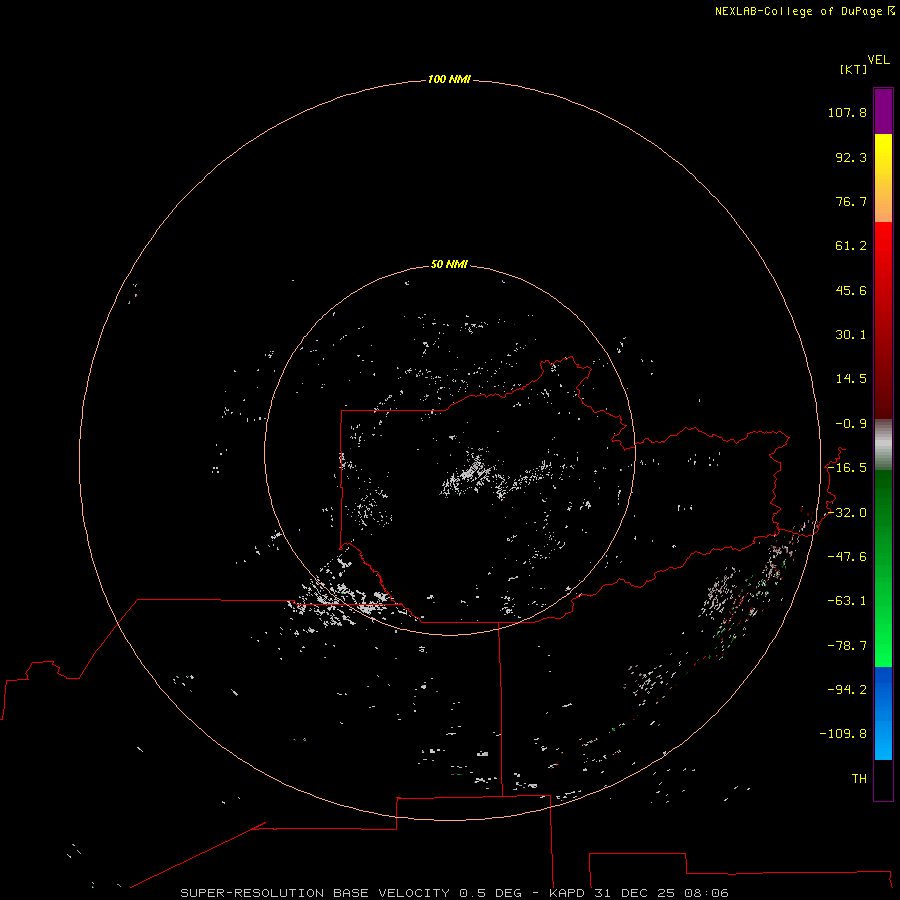This screenshot has width=900, height=900.
Task: Click the purple segment of the color bar
Action: tap(883, 111)
